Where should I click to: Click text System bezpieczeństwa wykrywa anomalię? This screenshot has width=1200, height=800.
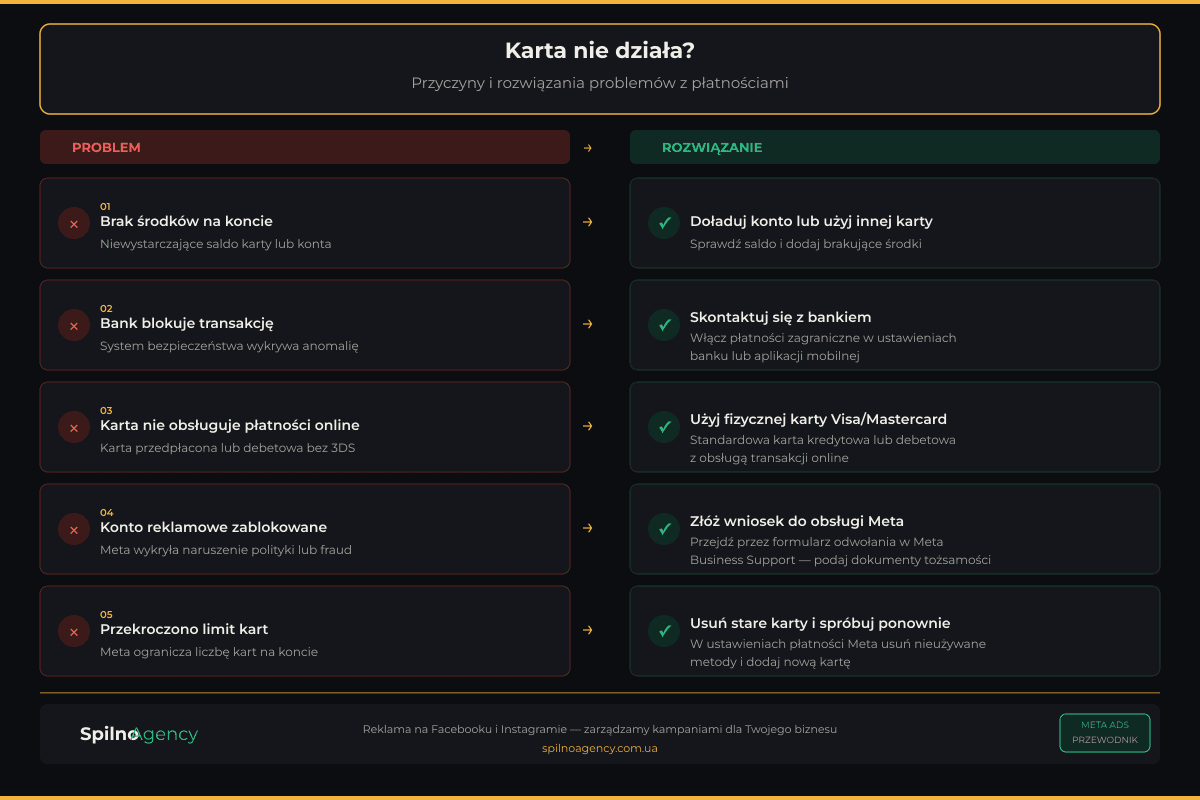click(229, 346)
